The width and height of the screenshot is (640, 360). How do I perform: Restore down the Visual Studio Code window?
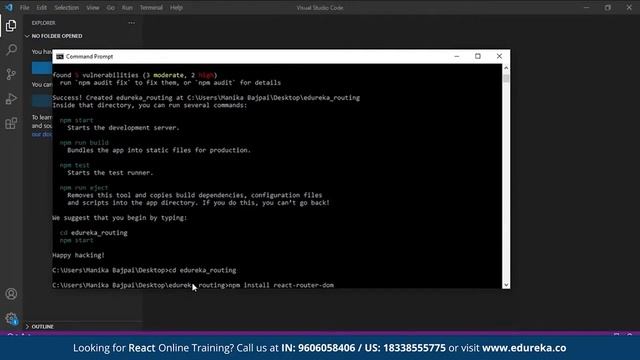click(x=608, y=7)
